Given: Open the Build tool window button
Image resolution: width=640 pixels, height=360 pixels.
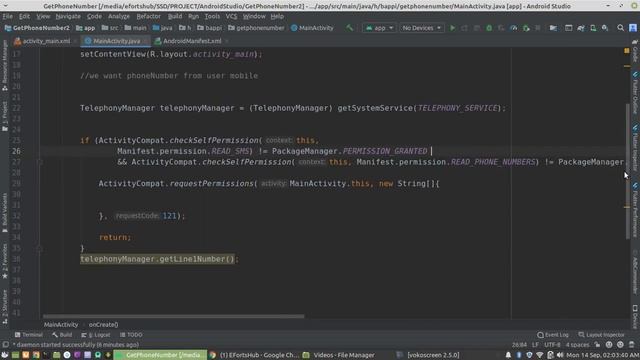Looking at the screenshot, I should tap(62, 335).
